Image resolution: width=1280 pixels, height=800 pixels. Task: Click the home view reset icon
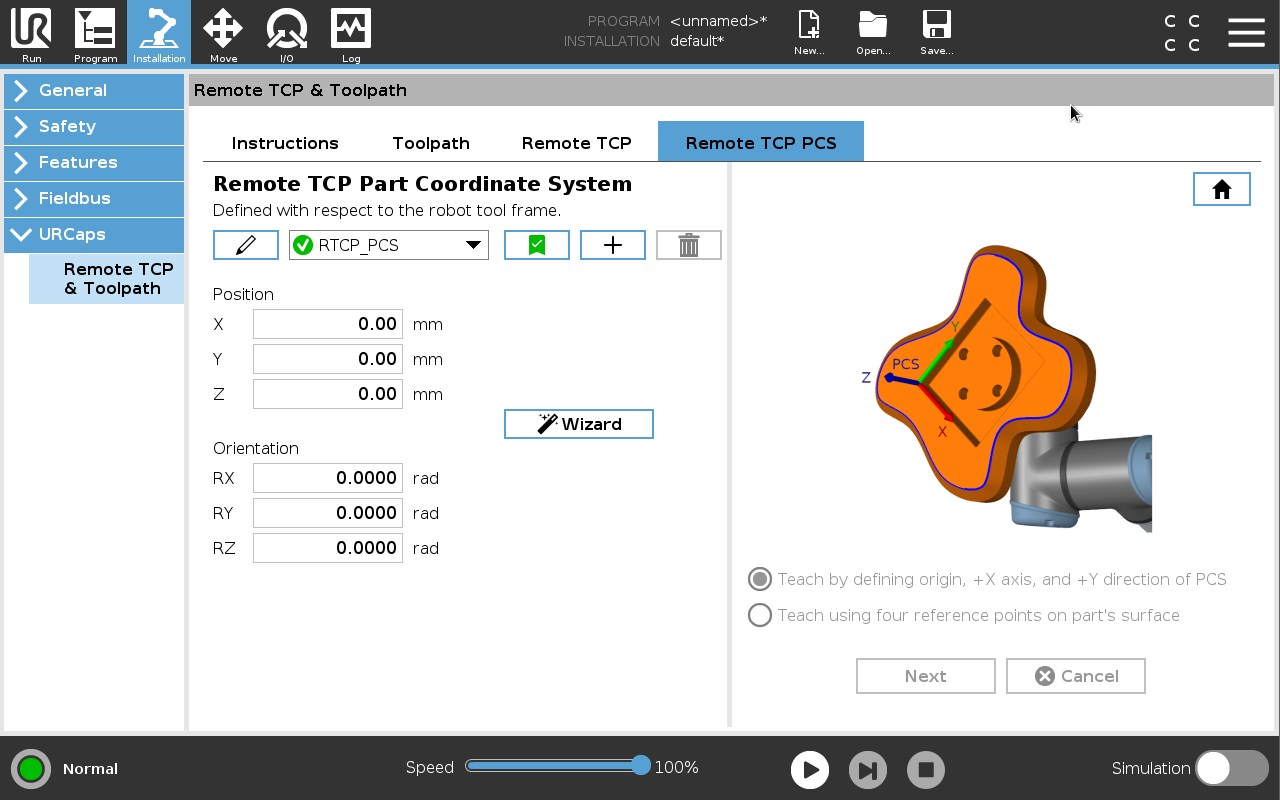pyautogui.click(x=1221, y=189)
